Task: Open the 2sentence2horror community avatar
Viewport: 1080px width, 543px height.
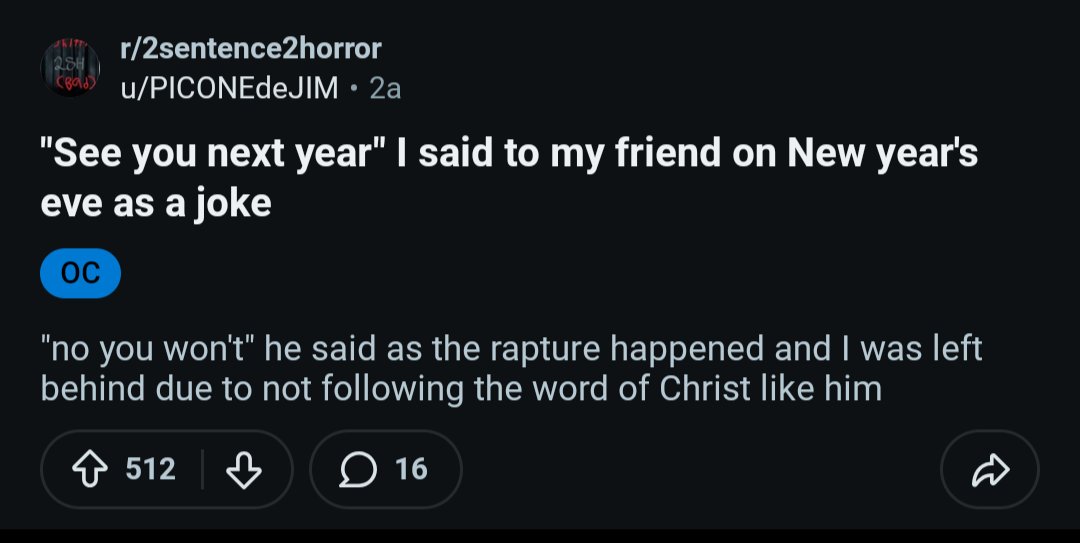Action: (70, 68)
